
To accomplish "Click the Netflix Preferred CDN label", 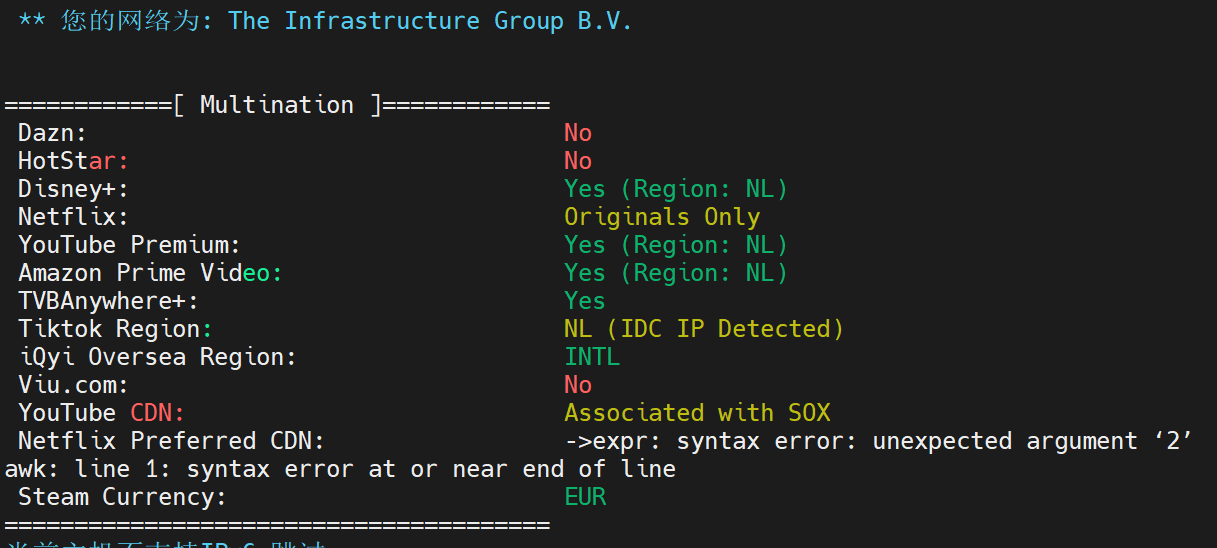I will coord(172,441).
